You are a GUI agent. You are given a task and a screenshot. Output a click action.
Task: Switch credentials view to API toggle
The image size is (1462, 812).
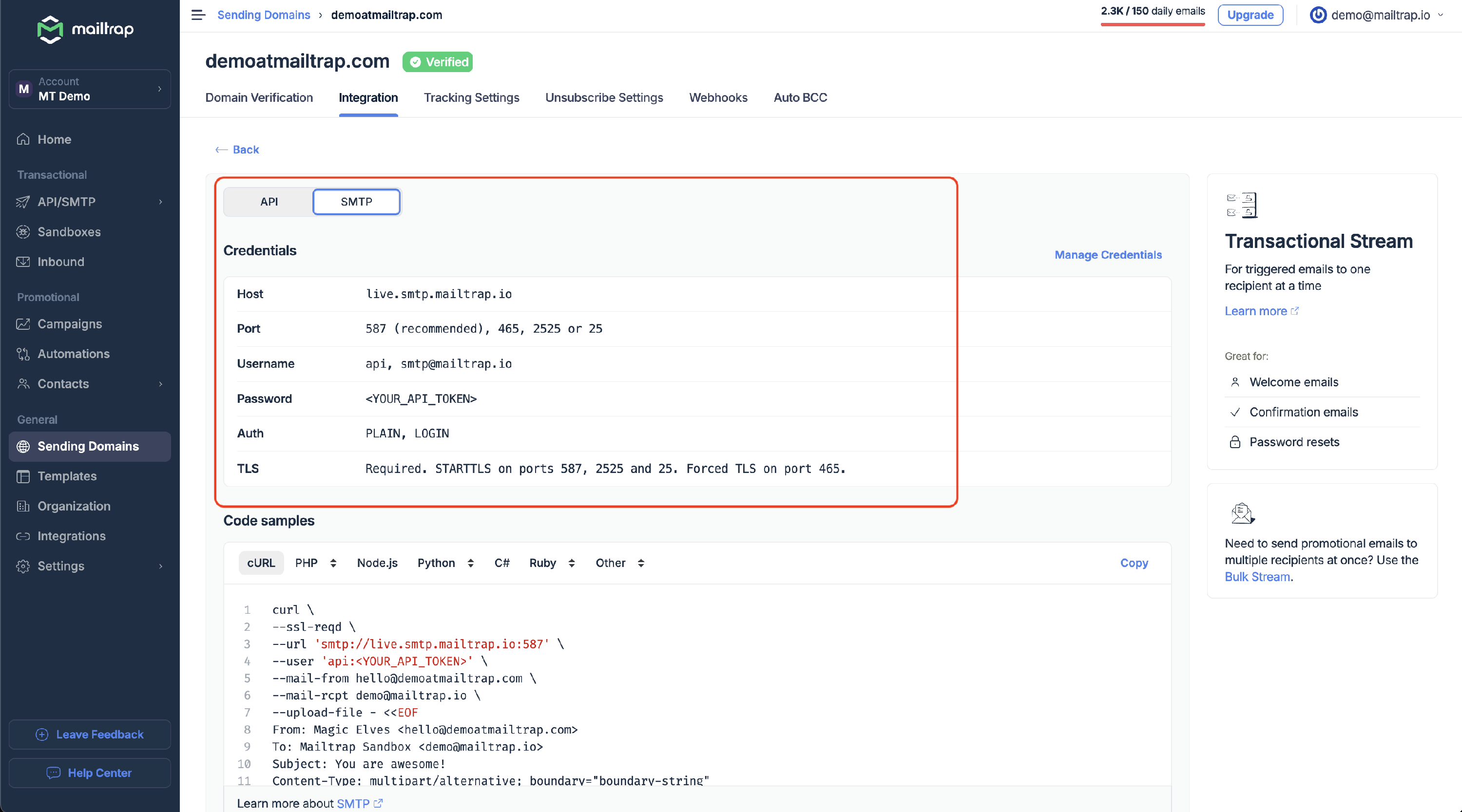click(x=269, y=202)
